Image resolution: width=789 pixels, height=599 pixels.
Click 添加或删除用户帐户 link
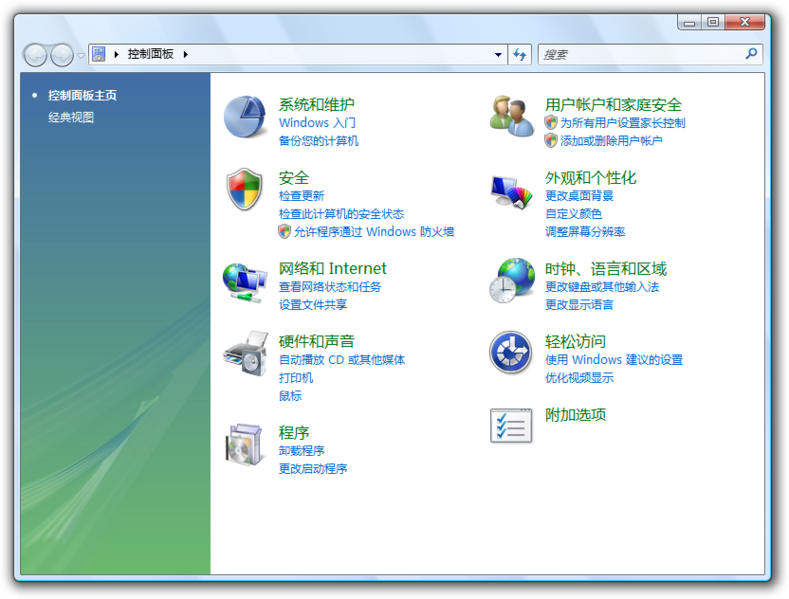pos(611,140)
